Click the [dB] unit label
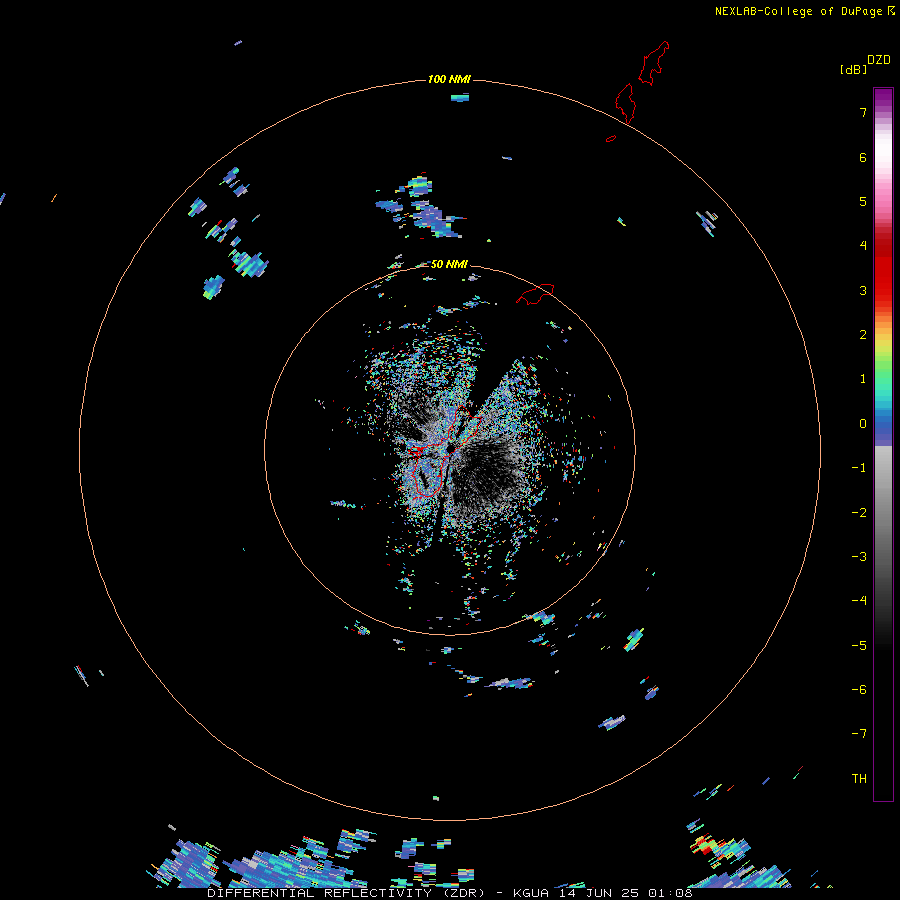Viewport: 900px width, 900px height. pos(854,70)
